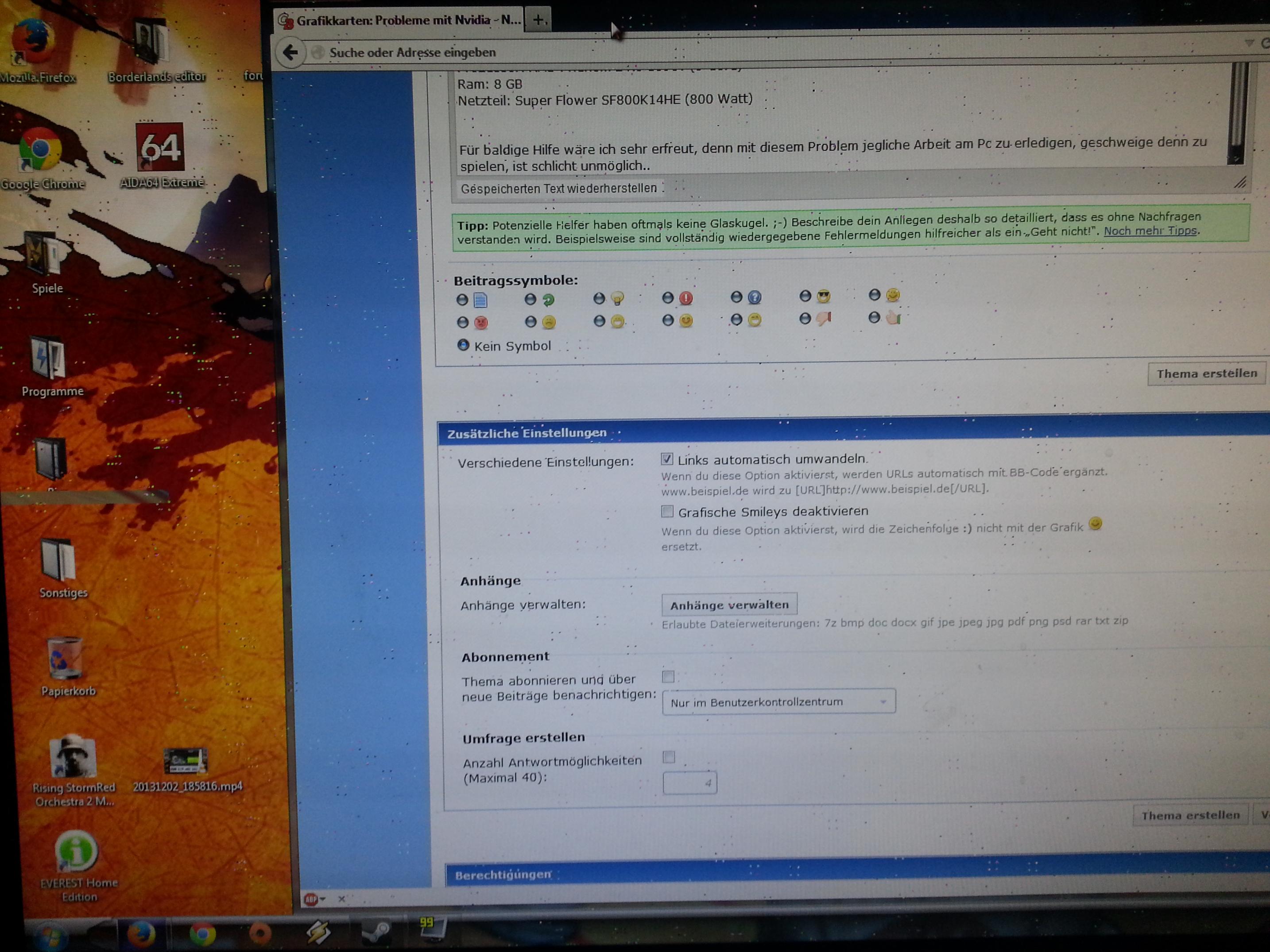1270x952 pixels.
Task: Select the red exclamation mark post icon
Action: [667, 298]
